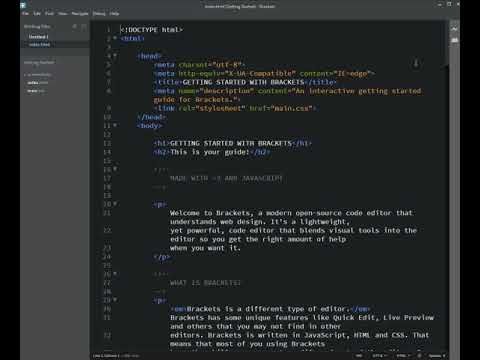The image size is (480, 360).
Task: Collapse the paragraph fold on line 20
Action: 115,204
